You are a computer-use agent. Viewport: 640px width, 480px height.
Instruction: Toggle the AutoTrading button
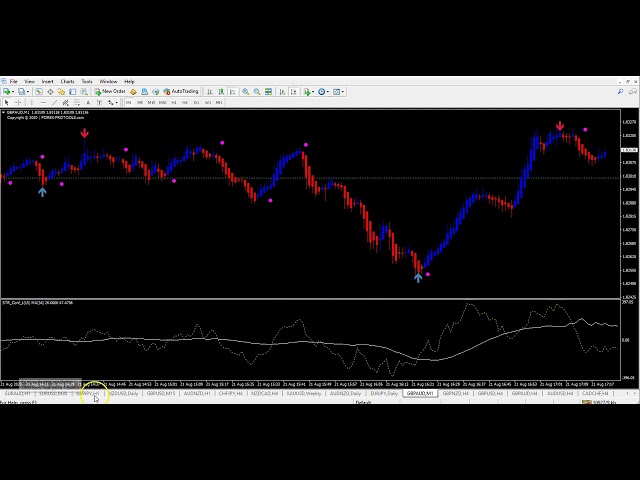point(181,91)
